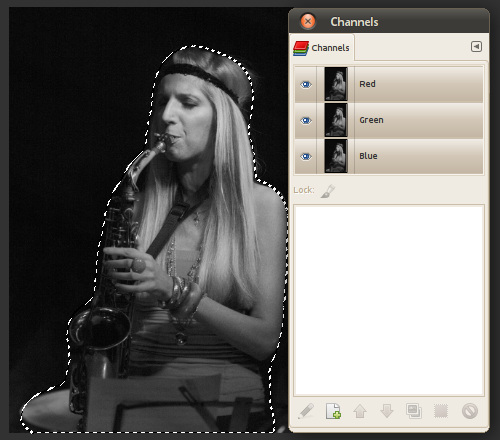Select the Blue channel label
Screen dimensions: 500x440
[x=368, y=156]
